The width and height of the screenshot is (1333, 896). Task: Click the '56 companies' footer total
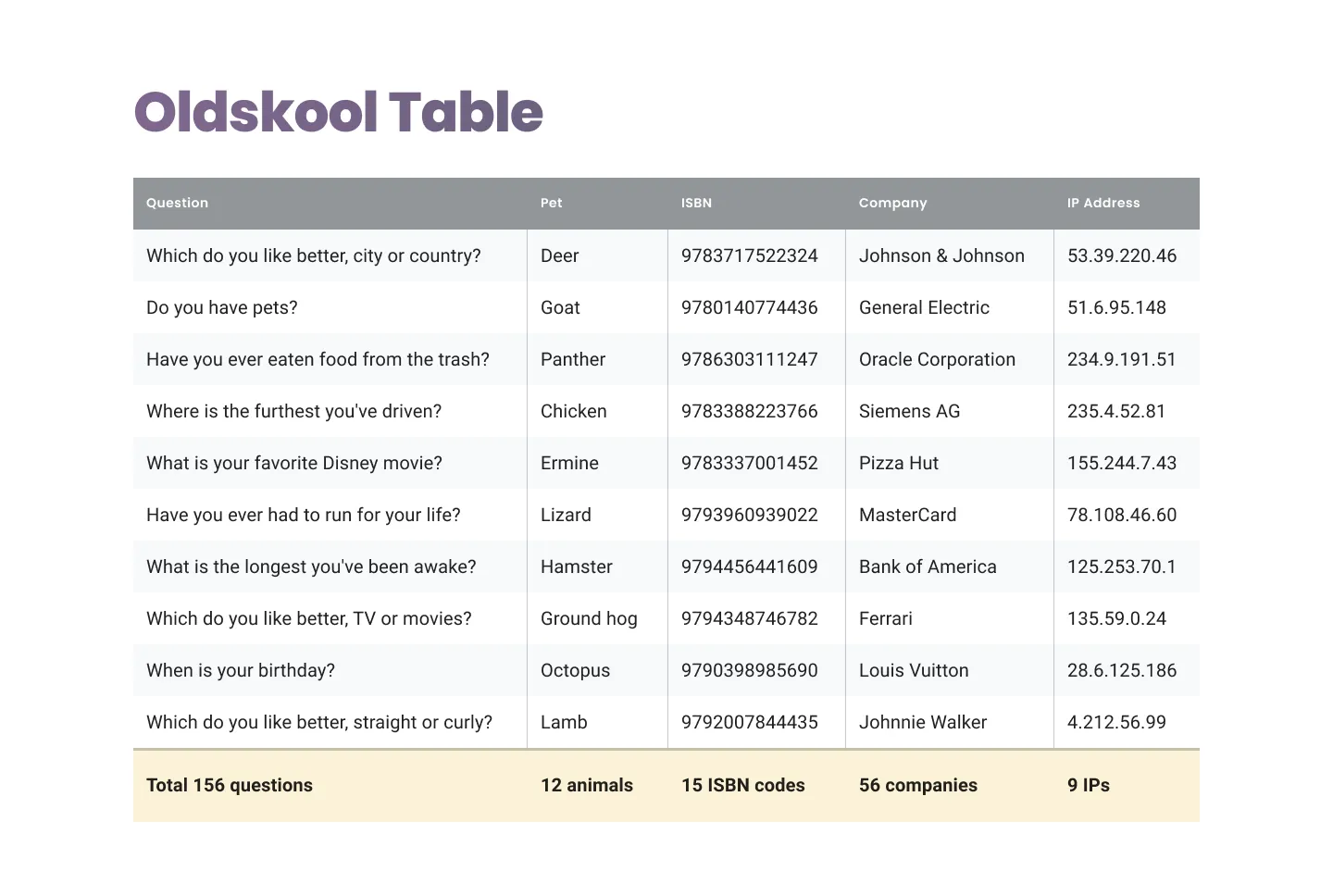[x=918, y=785]
